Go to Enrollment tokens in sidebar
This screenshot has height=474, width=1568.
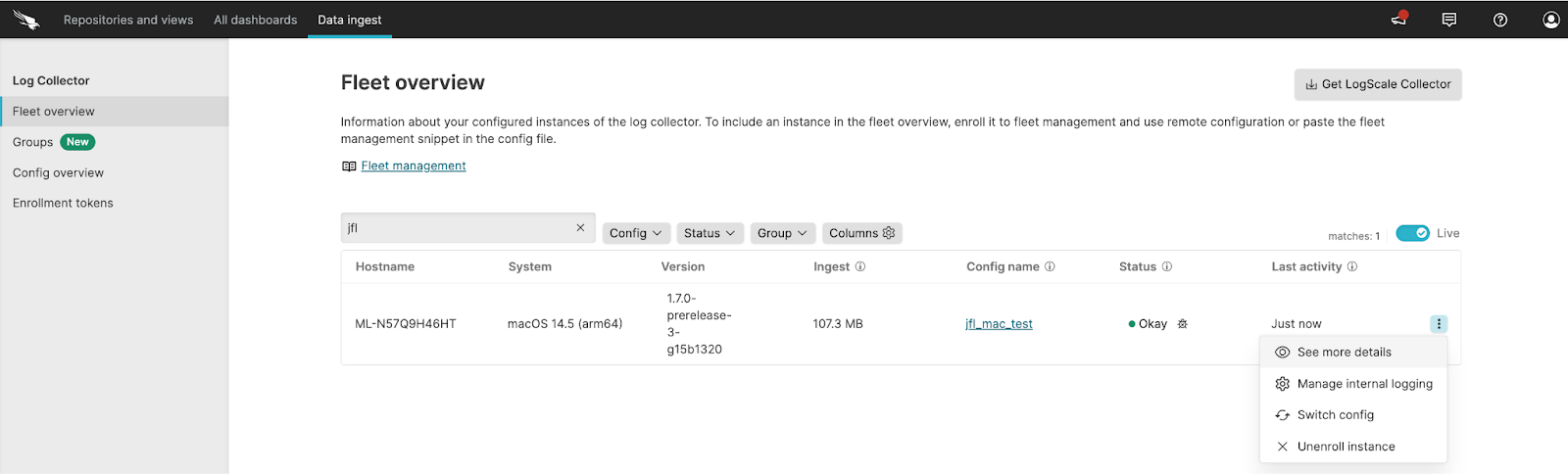coord(63,203)
